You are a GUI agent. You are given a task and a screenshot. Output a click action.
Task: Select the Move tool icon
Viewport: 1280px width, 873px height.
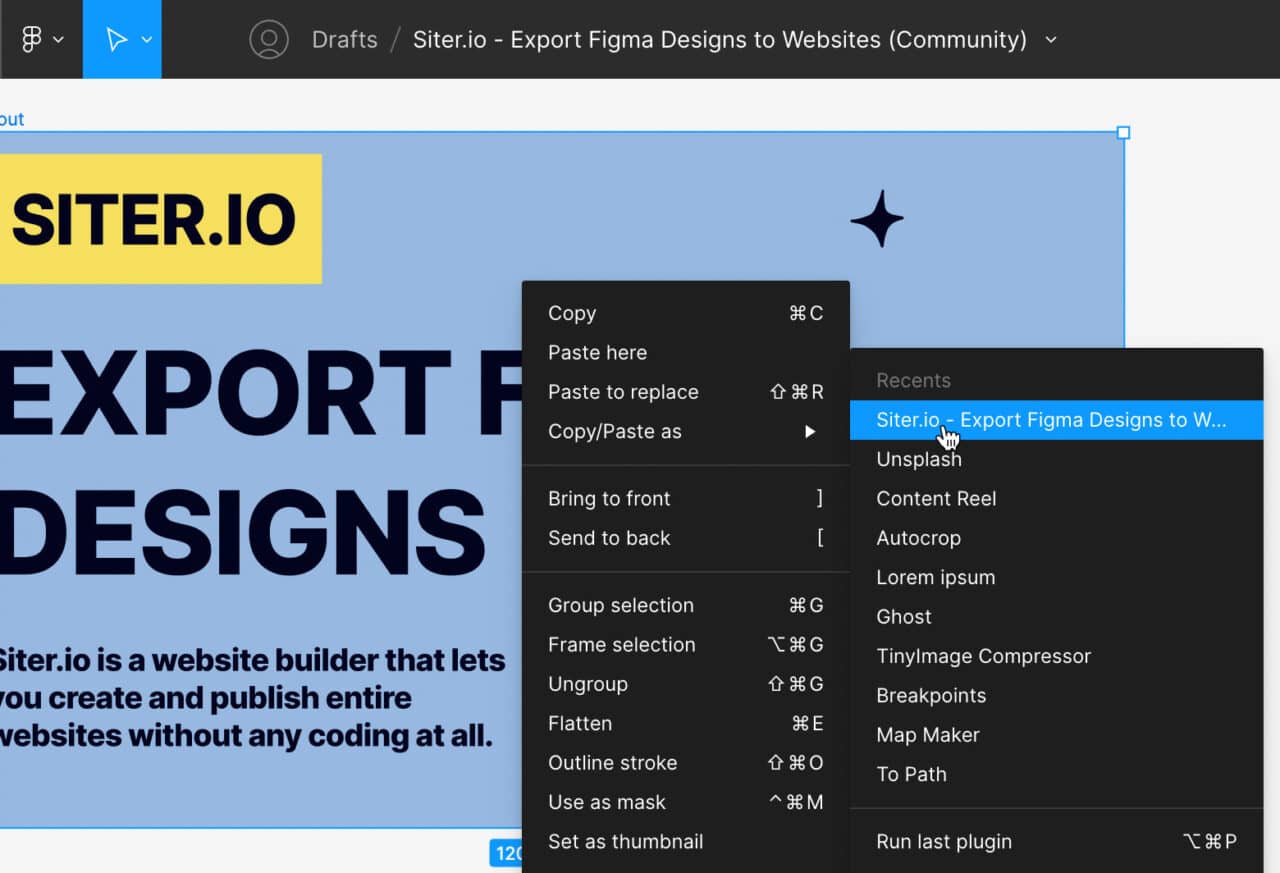tap(113, 39)
